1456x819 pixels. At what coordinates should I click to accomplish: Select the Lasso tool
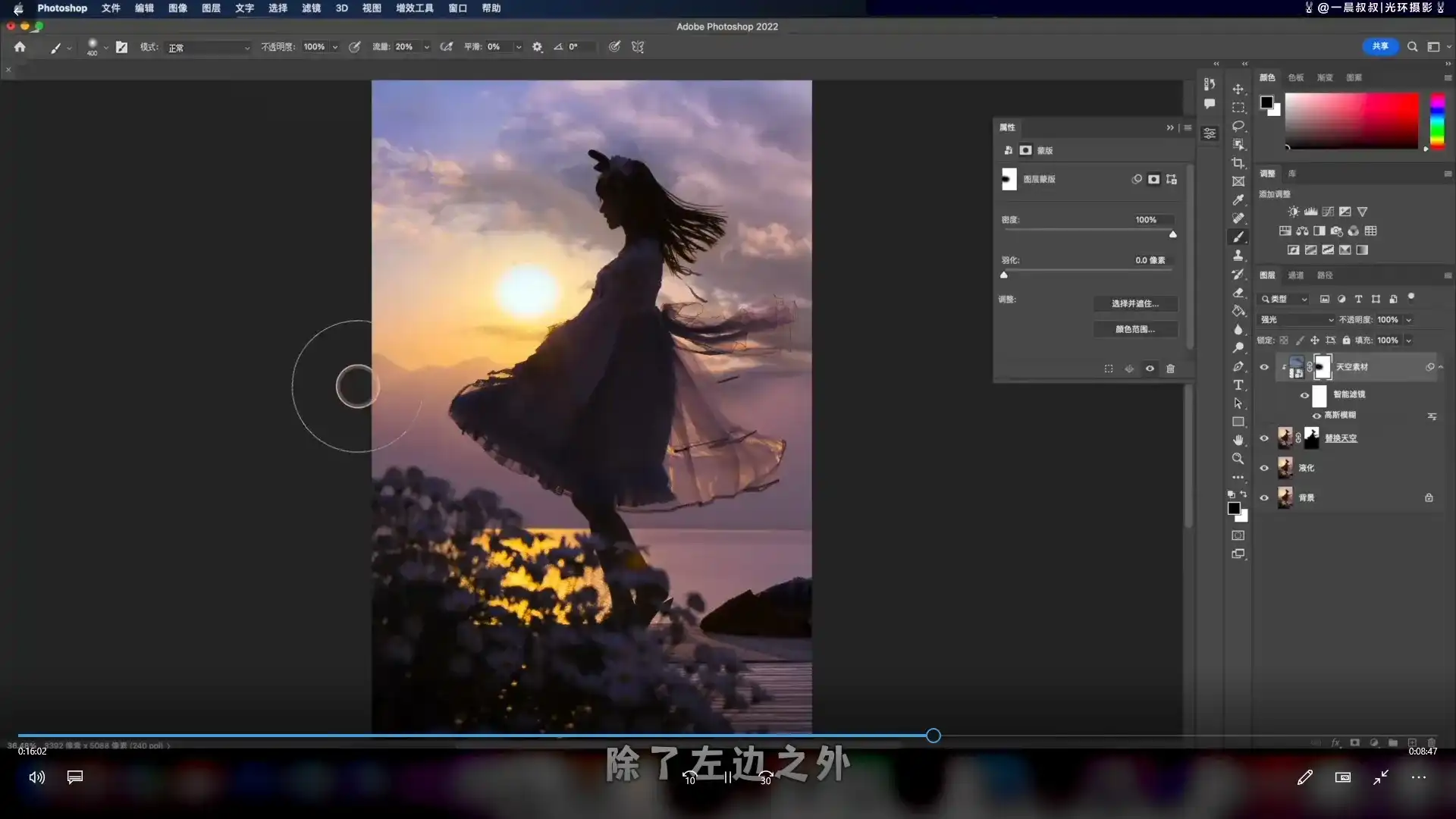point(1238,126)
